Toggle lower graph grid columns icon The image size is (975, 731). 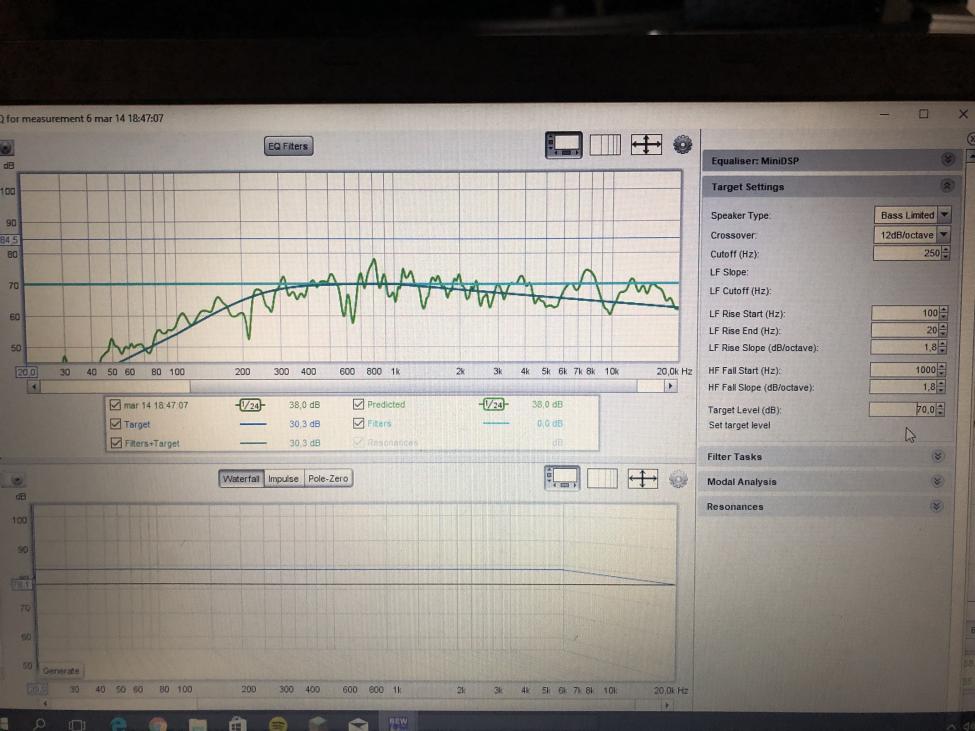pyautogui.click(x=602, y=479)
